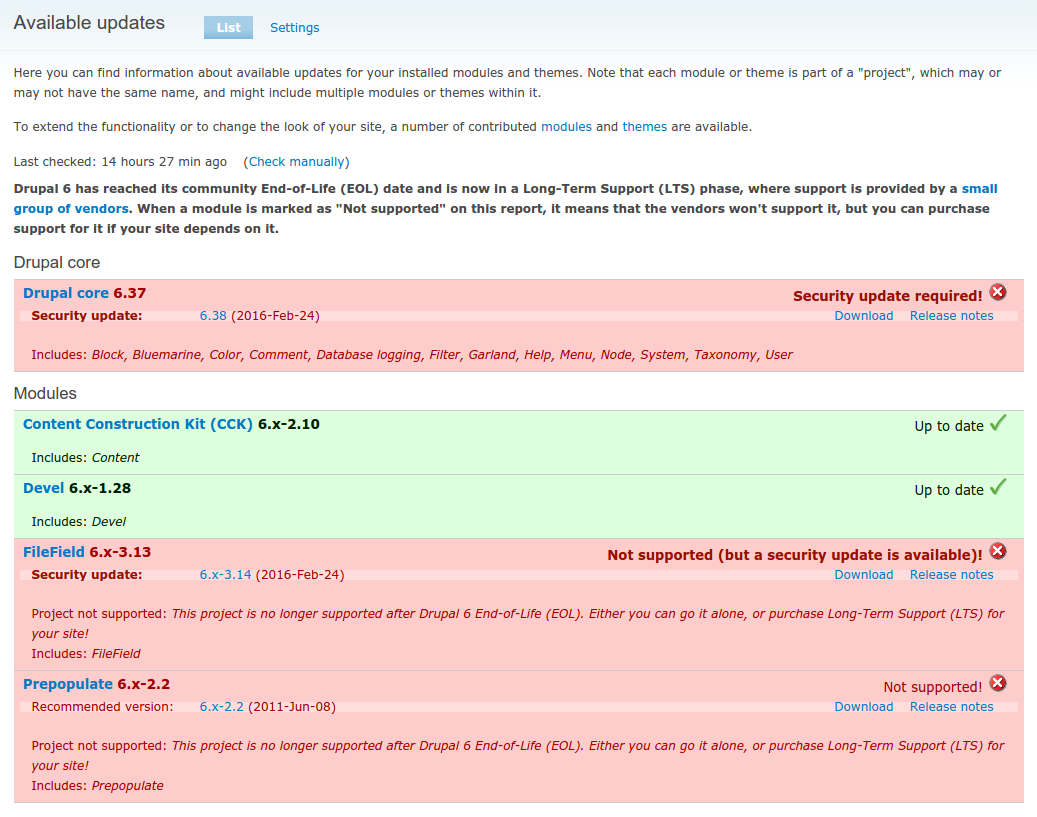Download Drupal core 6.38 update
Viewport: 1037px width, 817px height.
[x=863, y=316]
